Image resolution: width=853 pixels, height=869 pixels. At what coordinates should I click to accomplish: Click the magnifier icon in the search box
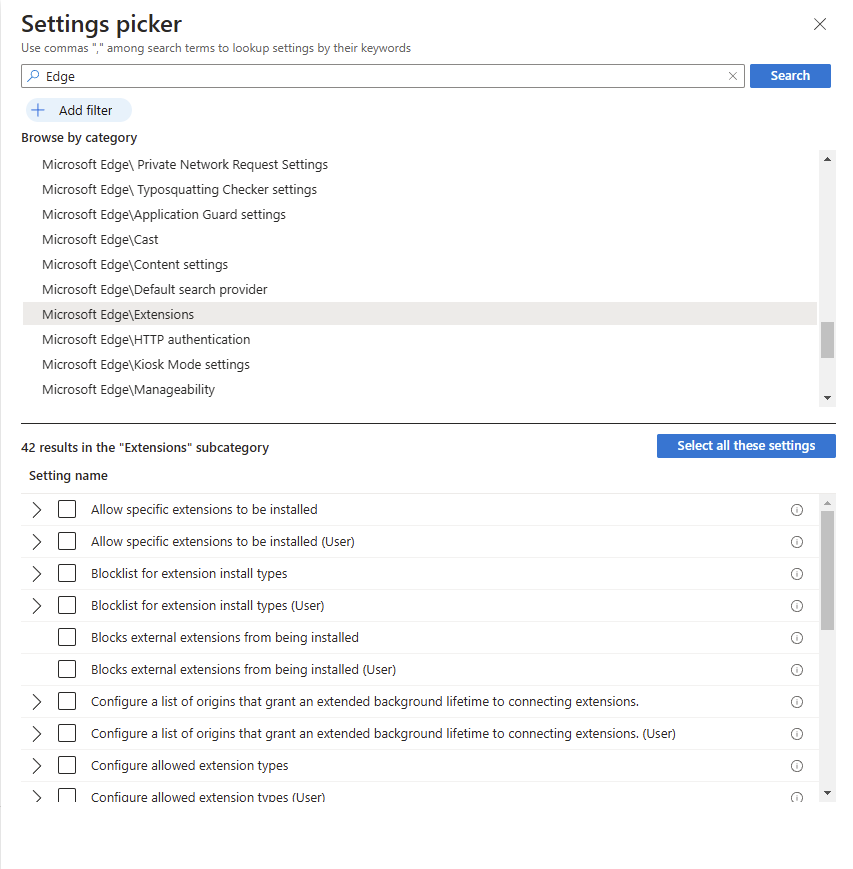pos(33,75)
